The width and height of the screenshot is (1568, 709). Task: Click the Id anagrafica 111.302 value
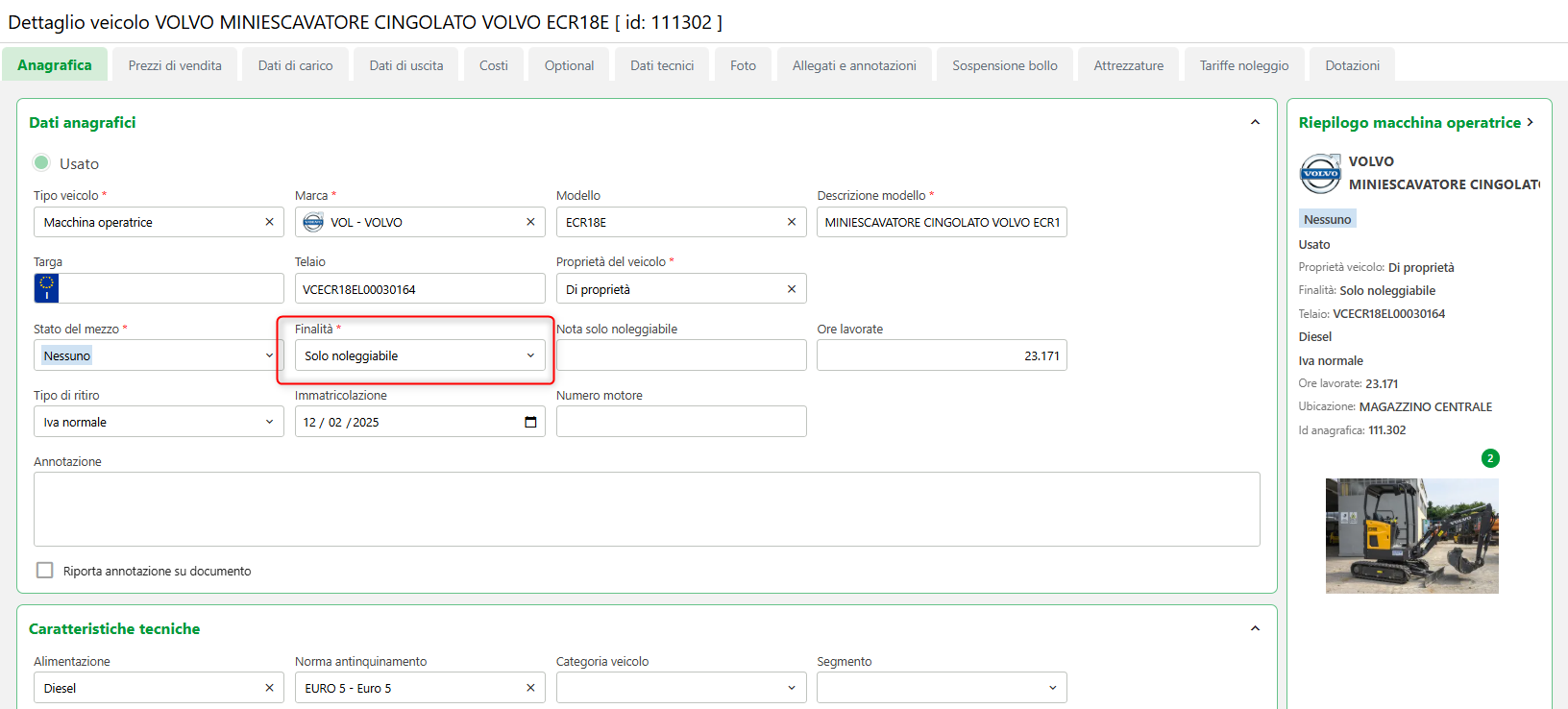point(1386,430)
